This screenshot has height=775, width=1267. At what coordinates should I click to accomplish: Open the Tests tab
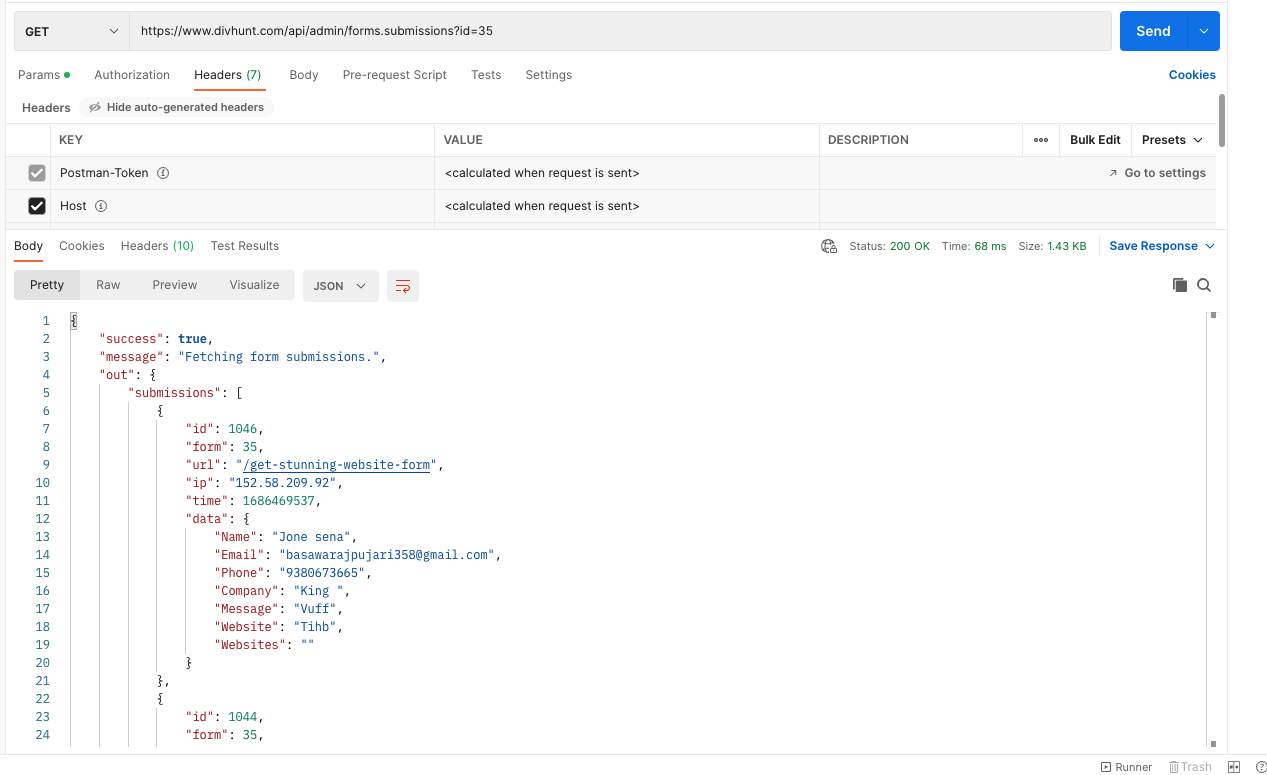(x=486, y=75)
